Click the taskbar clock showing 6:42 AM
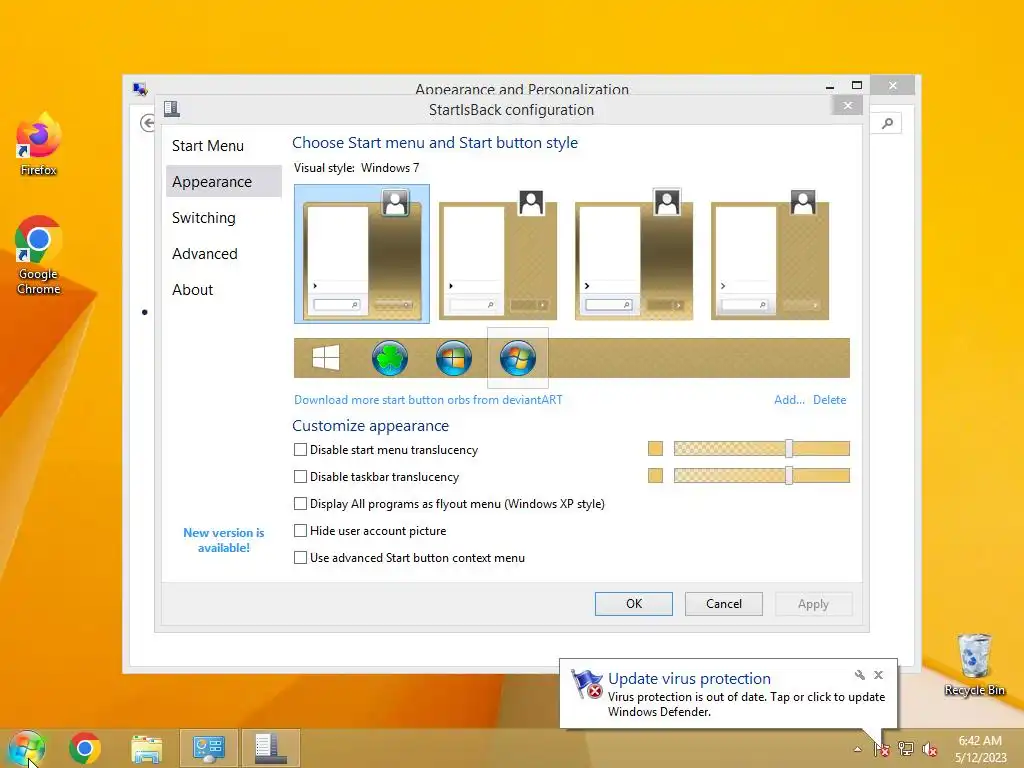 pos(980,749)
